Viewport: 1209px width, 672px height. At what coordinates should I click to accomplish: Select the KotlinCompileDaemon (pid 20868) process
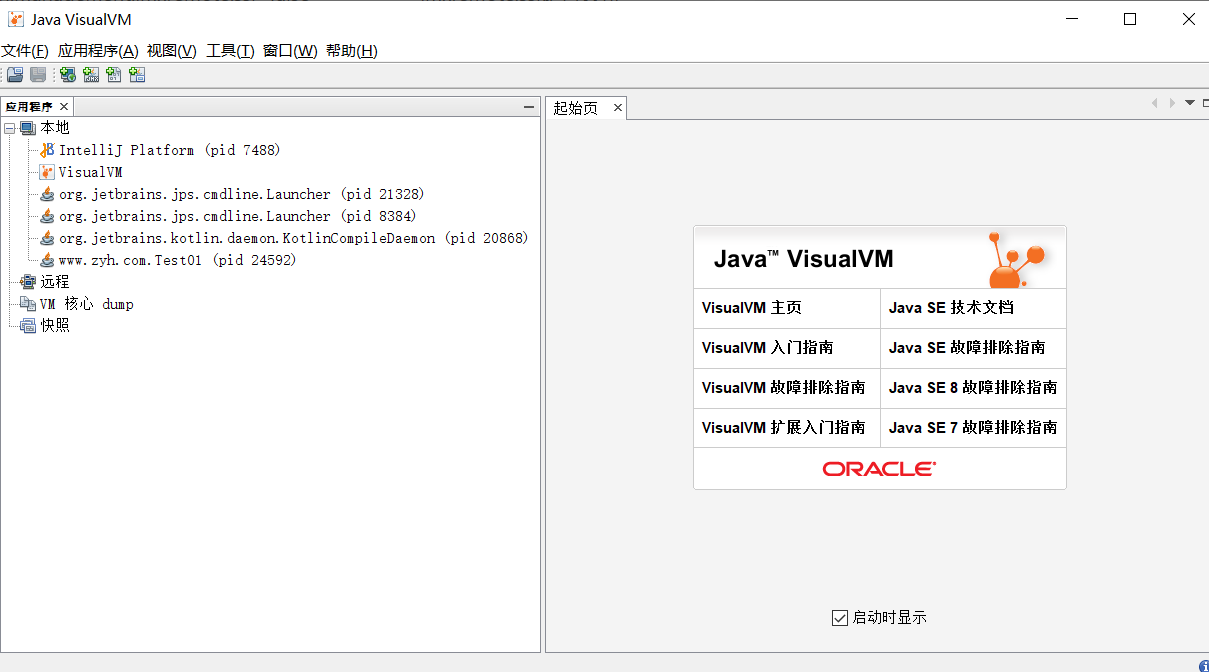click(x=293, y=238)
